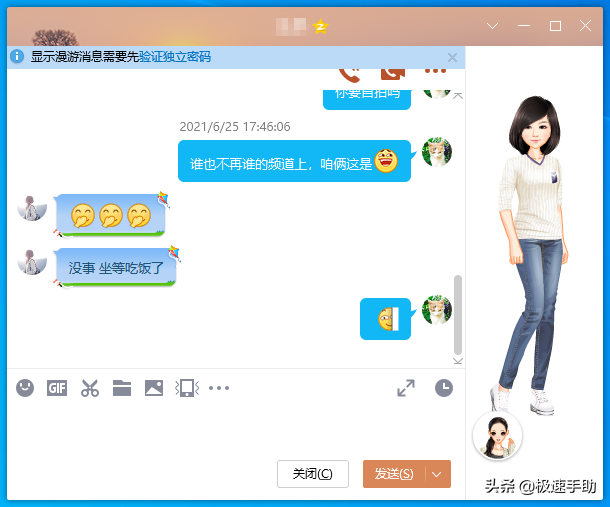The image size is (610, 507).
Task: Maximize the chat window
Action: [x=555, y=26]
